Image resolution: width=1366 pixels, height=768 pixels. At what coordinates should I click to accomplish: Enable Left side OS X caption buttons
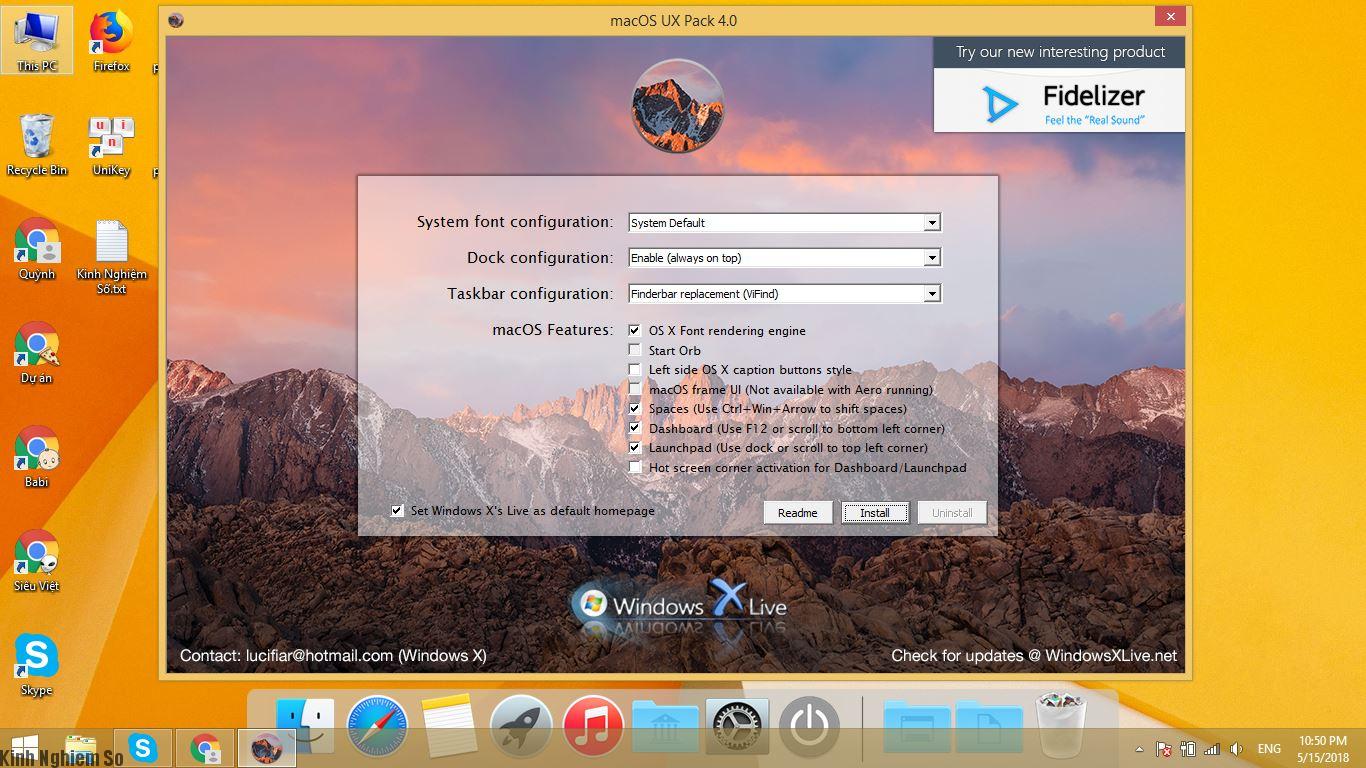[x=635, y=369]
